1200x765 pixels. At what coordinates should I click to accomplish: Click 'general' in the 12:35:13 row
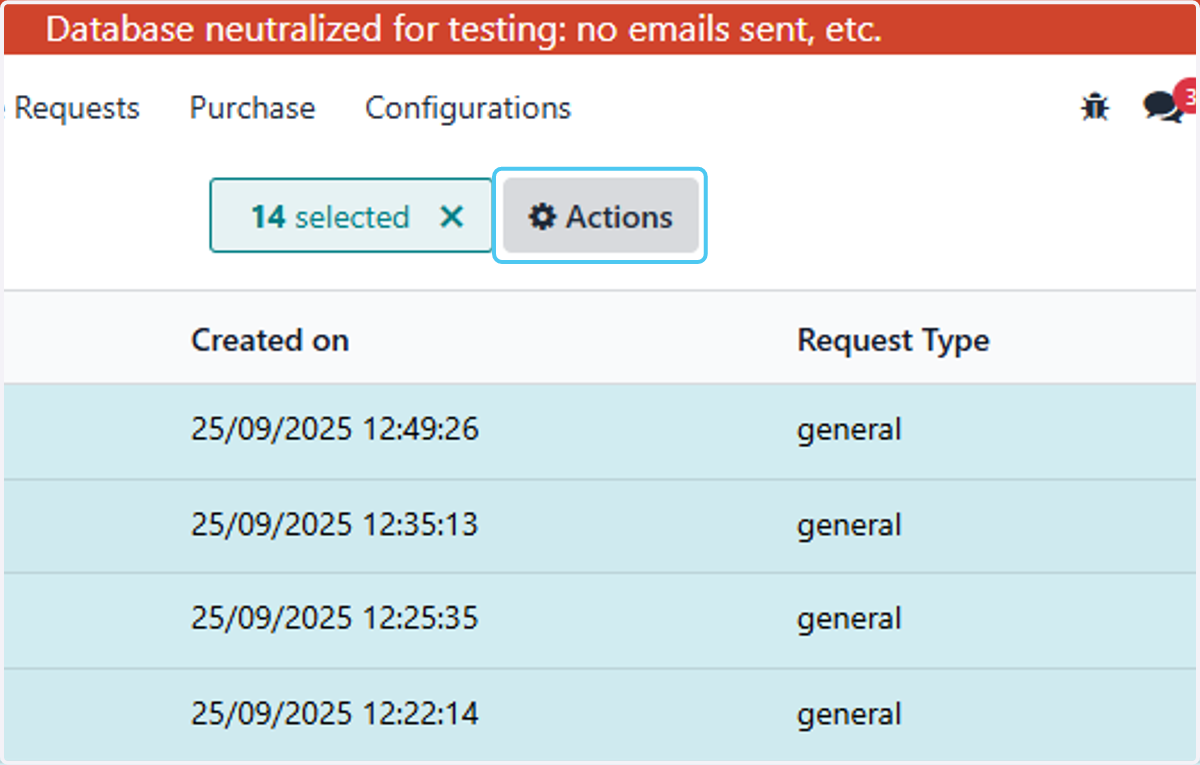[849, 526]
